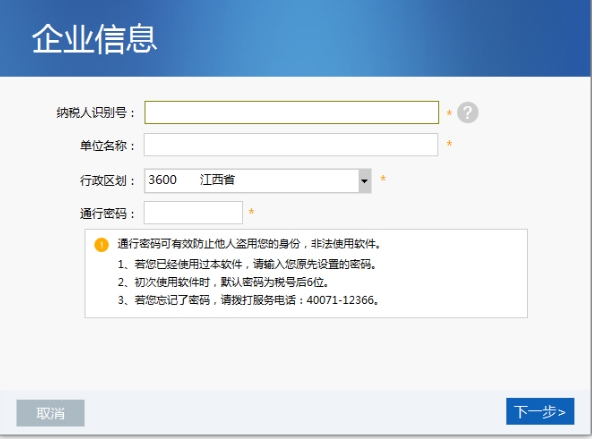
Task: Click the first hint about 原先设置的密码
Action: pyautogui.click(x=247, y=264)
